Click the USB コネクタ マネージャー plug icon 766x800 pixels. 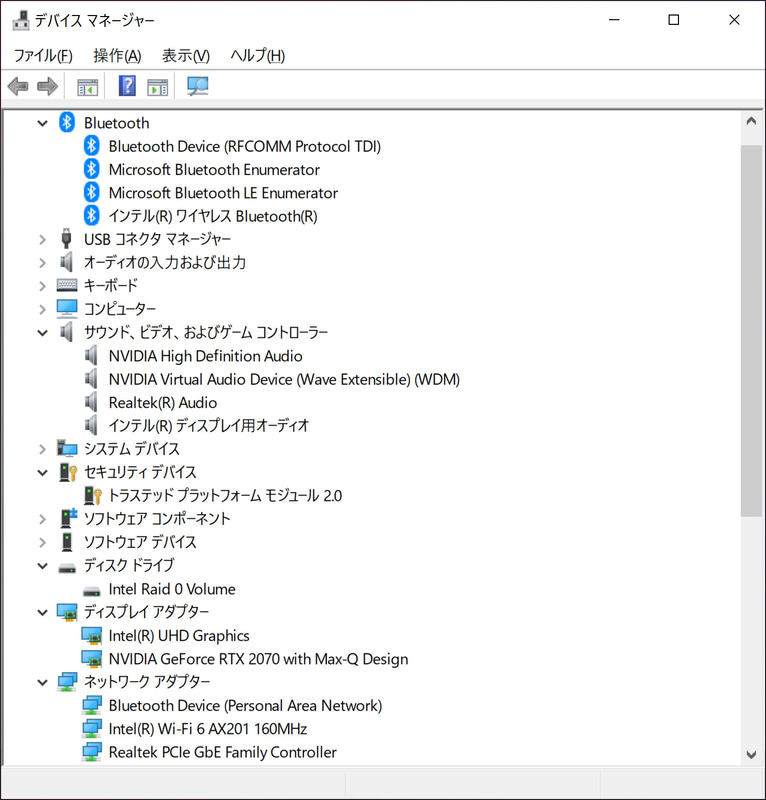coord(66,239)
